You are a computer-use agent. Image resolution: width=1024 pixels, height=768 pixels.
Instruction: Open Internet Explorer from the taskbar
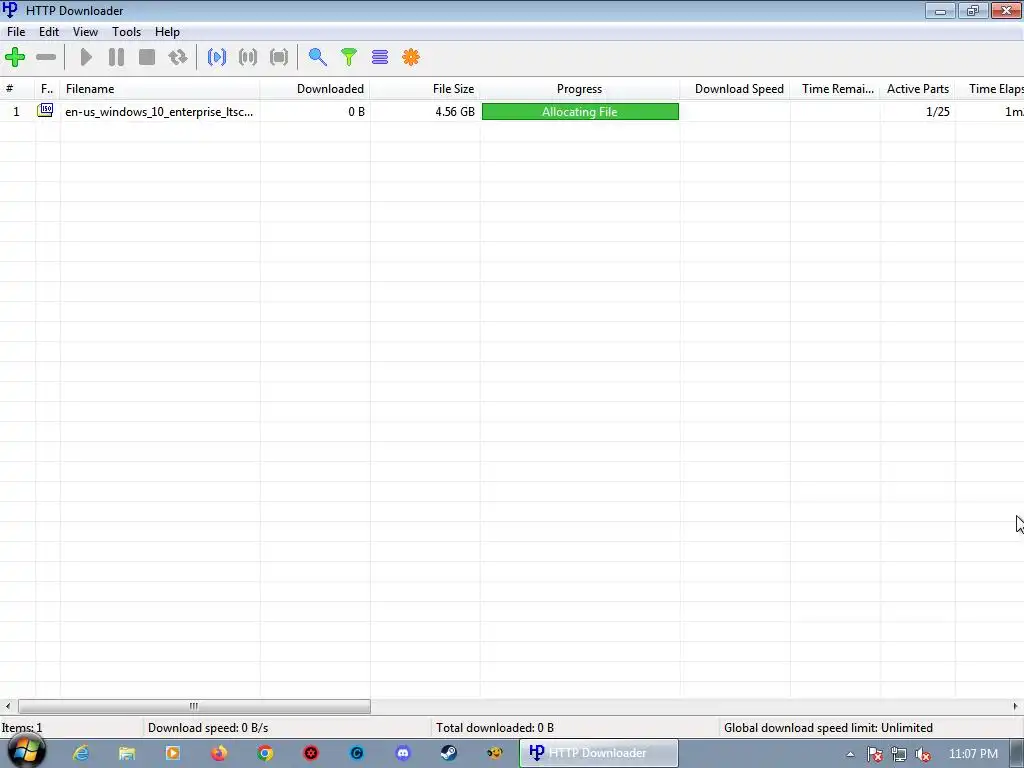point(81,753)
